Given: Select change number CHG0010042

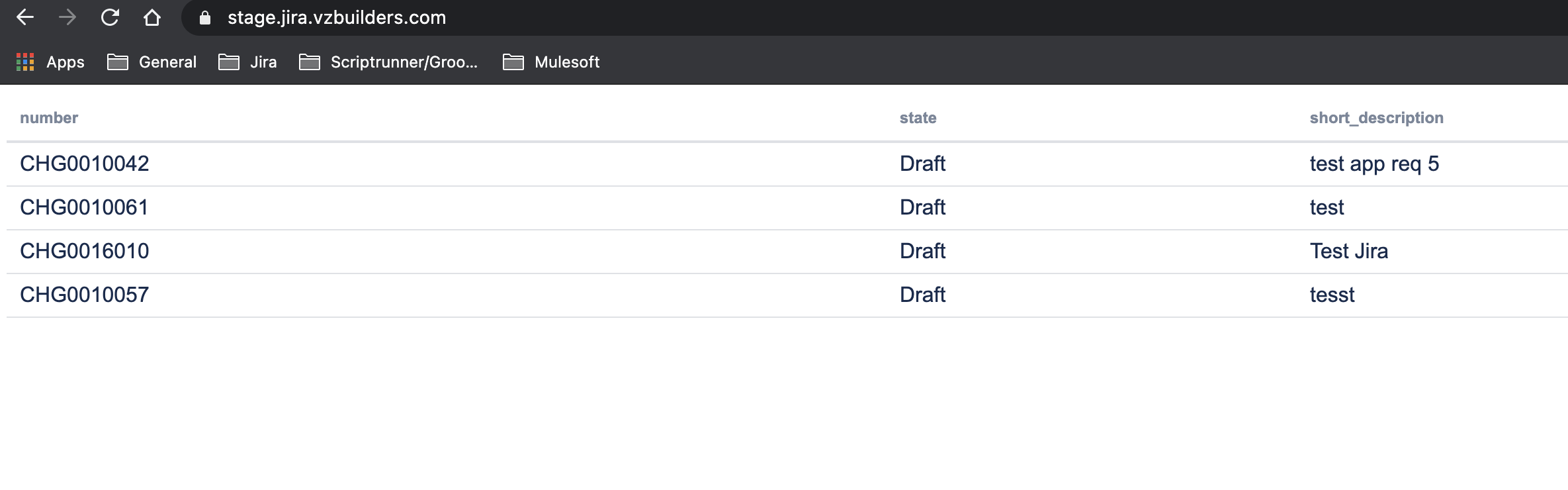Looking at the screenshot, I should [x=85, y=164].
